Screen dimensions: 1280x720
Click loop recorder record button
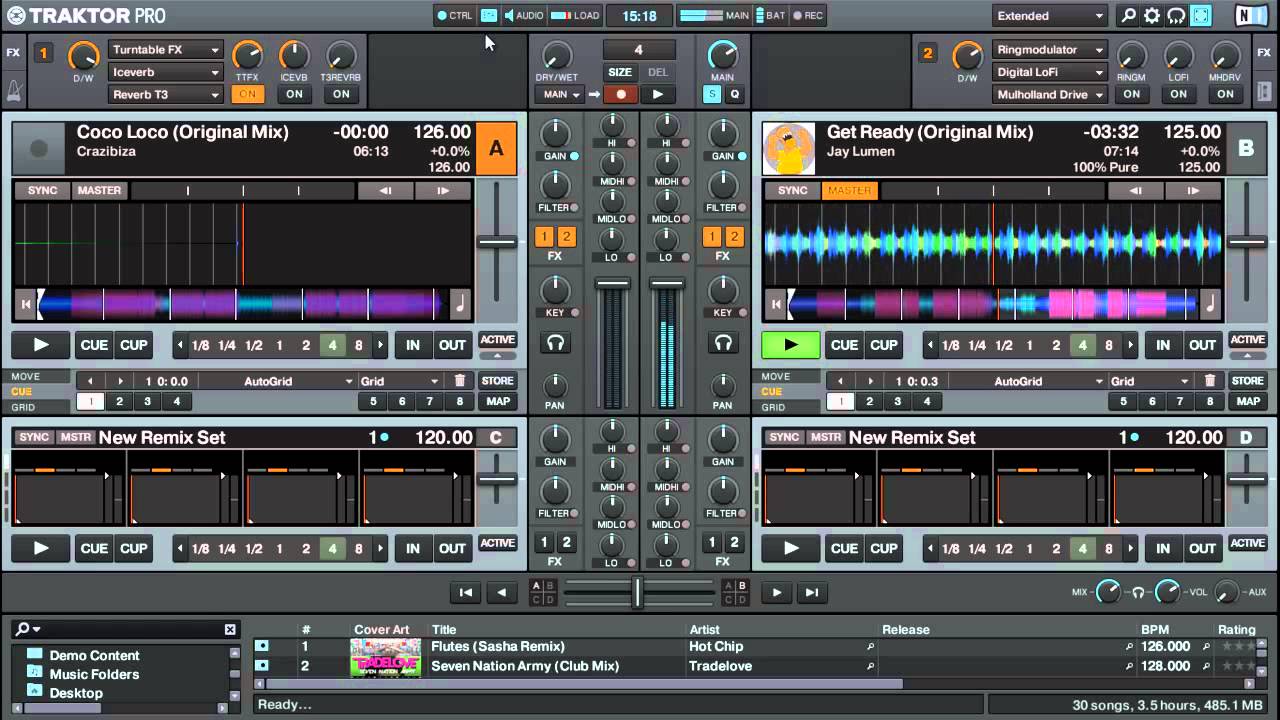(x=620, y=94)
